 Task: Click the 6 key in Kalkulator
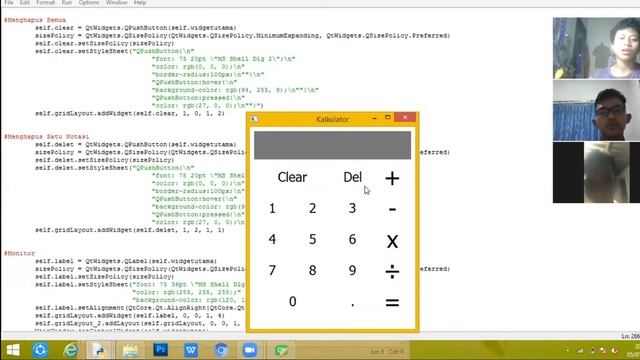pos(352,239)
